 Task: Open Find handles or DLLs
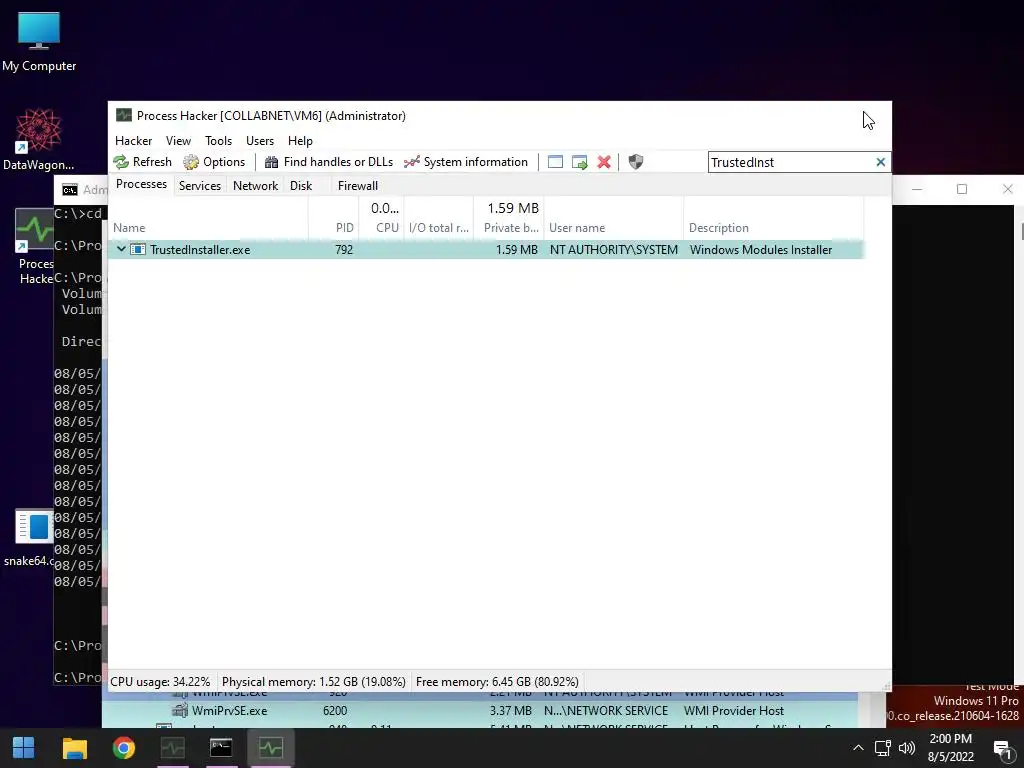click(328, 162)
